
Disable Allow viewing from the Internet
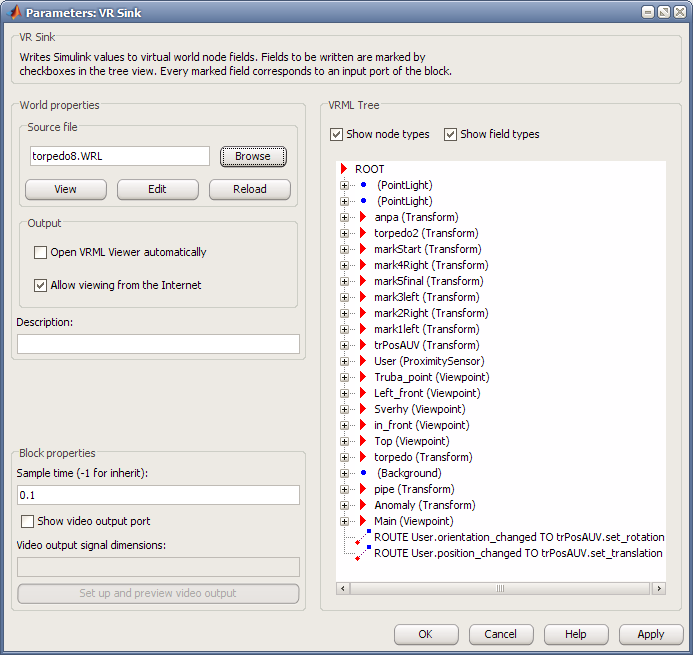(40, 286)
